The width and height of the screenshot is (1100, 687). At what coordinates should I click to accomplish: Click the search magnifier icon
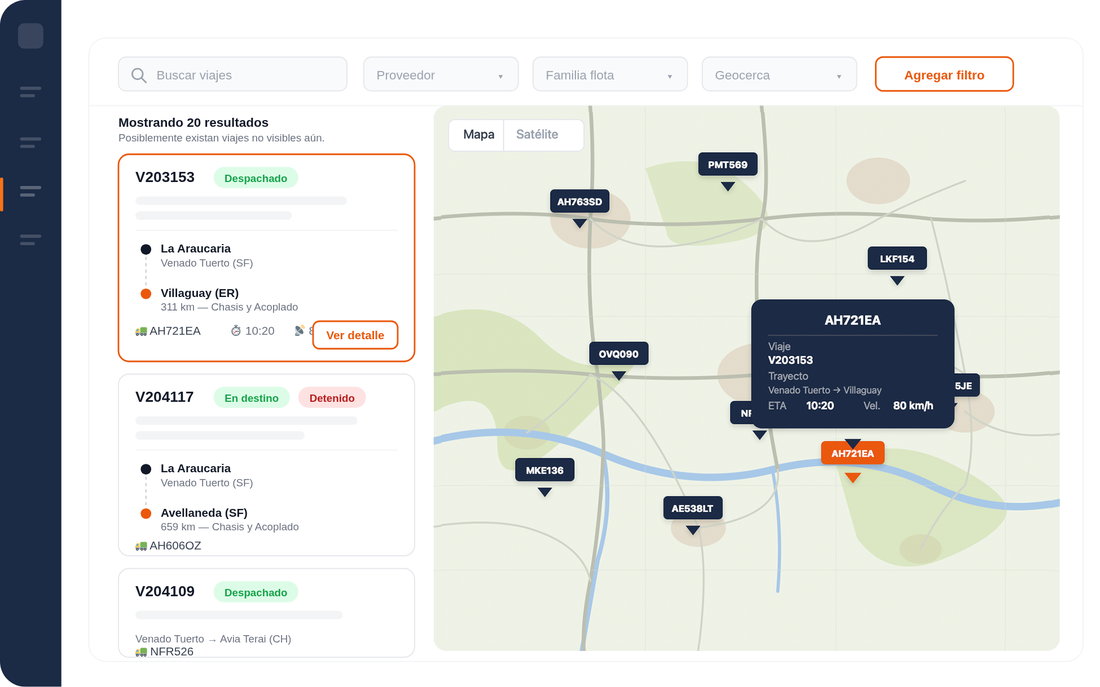coord(139,75)
